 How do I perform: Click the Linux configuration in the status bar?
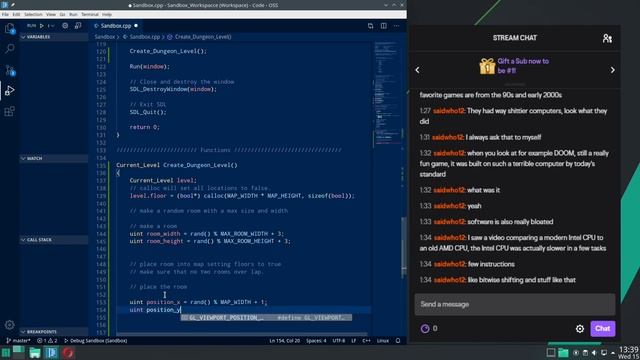click(x=383, y=340)
